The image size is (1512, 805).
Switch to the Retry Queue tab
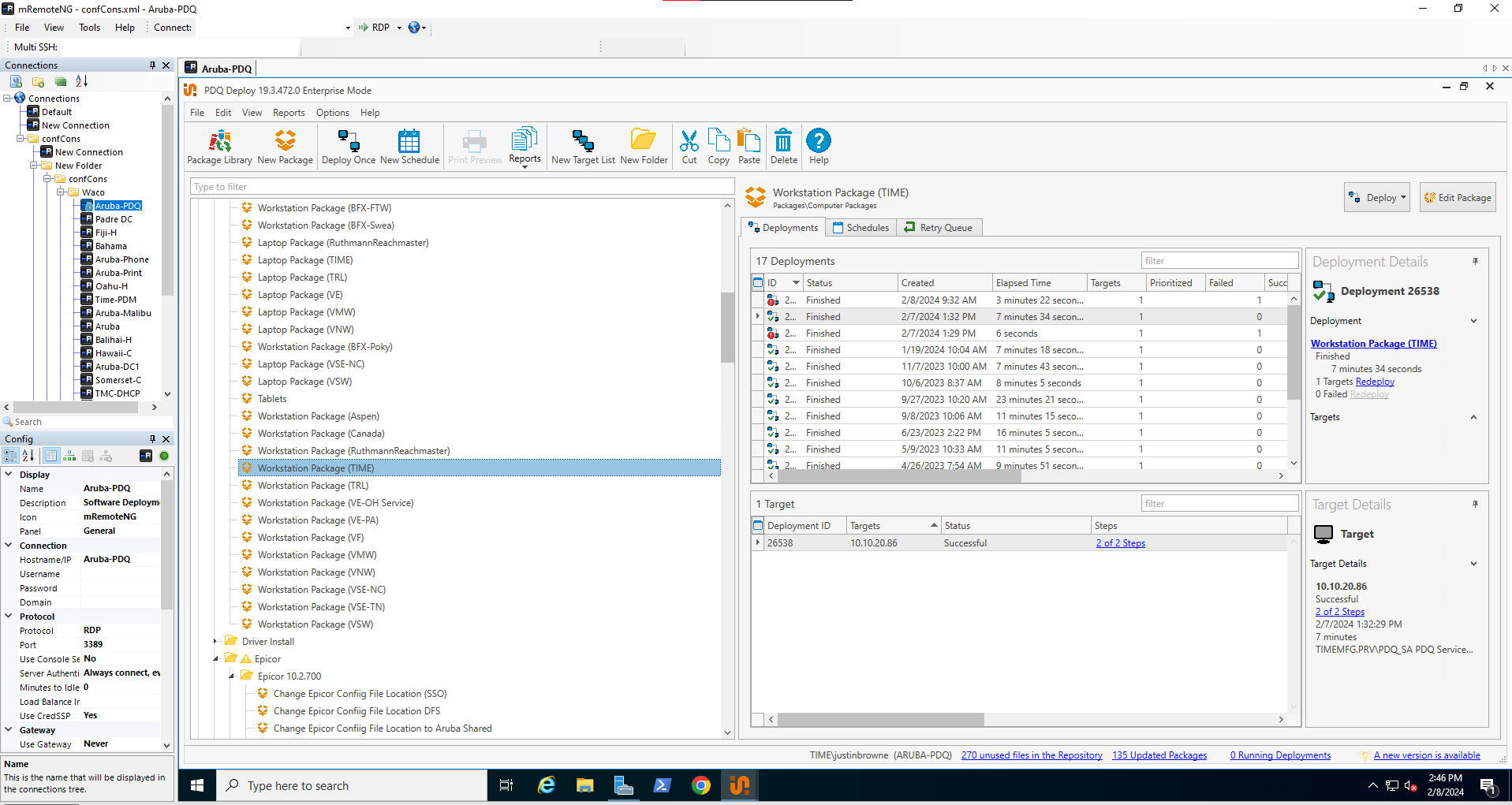[939, 228]
